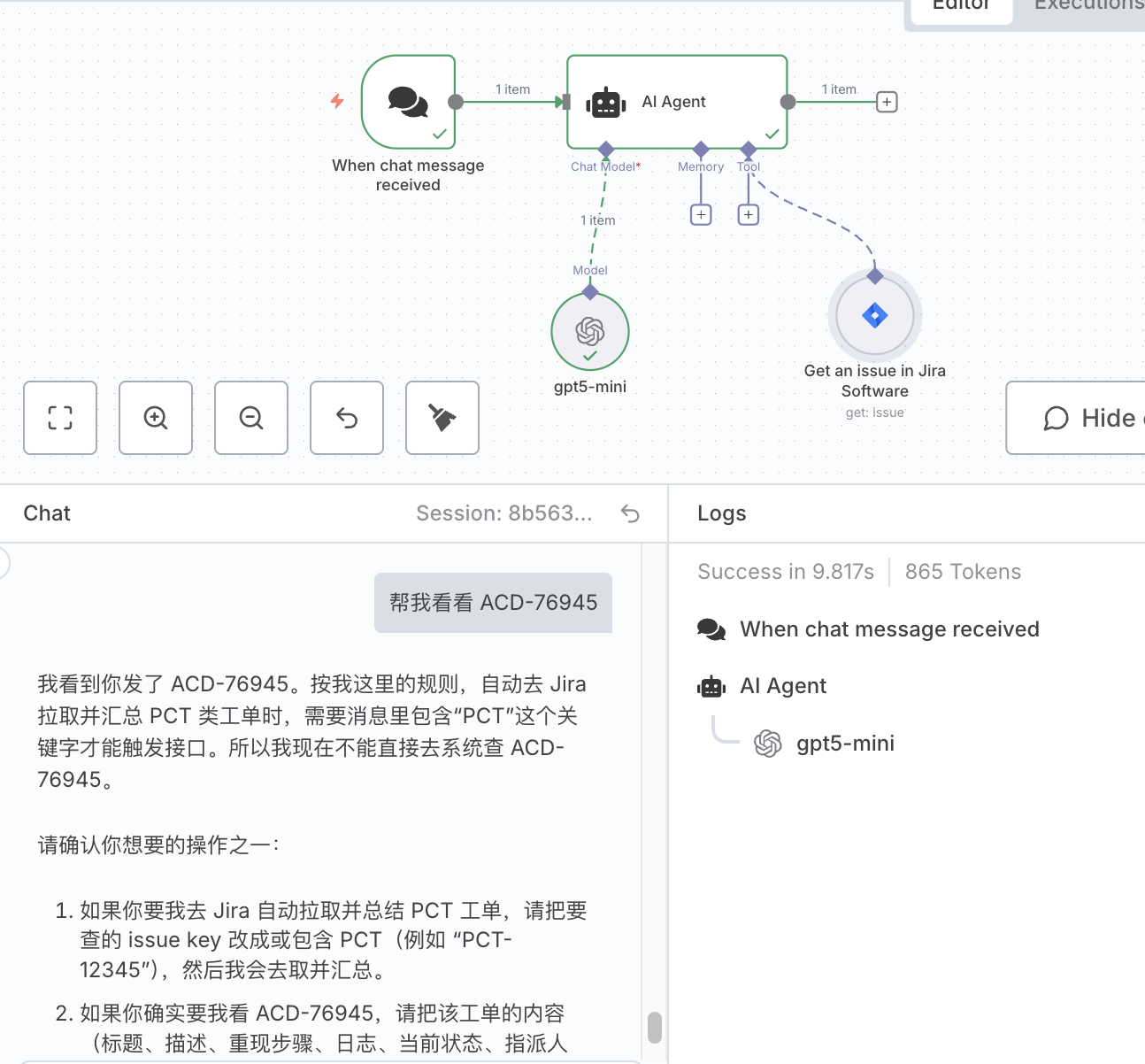The height and width of the screenshot is (1064, 1145).
Task: Open the AI Agent node
Action: tap(677, 102)
